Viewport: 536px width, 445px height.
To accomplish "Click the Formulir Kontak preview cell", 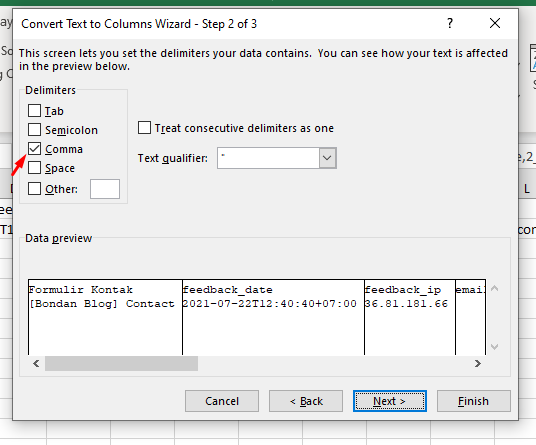I will tap(80, 290).
